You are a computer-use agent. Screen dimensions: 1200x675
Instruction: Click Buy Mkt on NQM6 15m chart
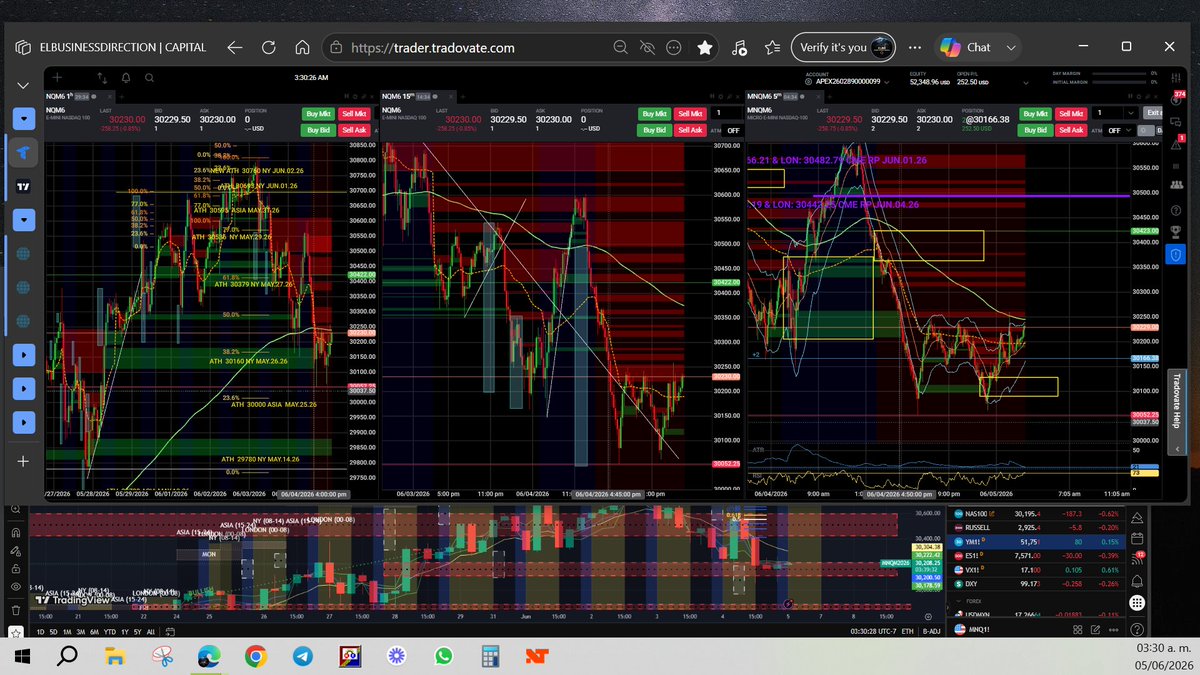pyautogui.click(x=654, y=115)
